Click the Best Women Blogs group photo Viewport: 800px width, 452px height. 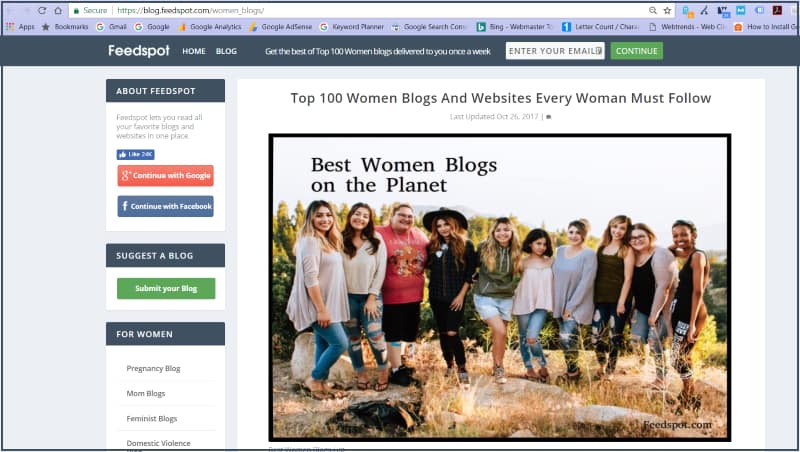click(499, 287)
